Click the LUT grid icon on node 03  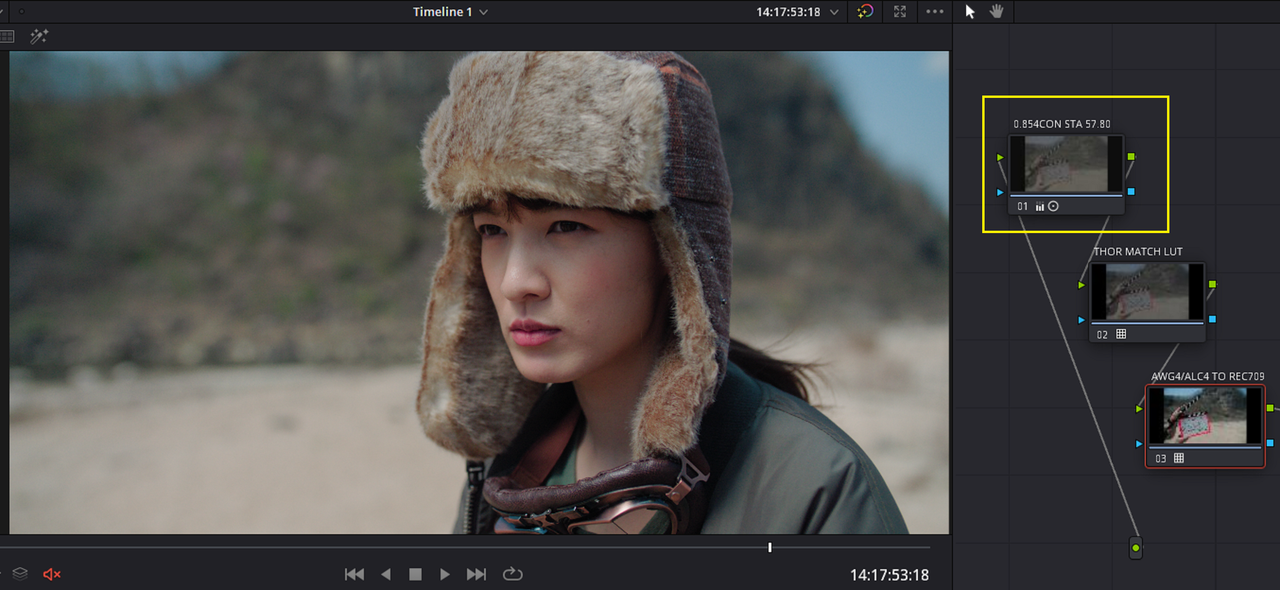pos(1179,458)
